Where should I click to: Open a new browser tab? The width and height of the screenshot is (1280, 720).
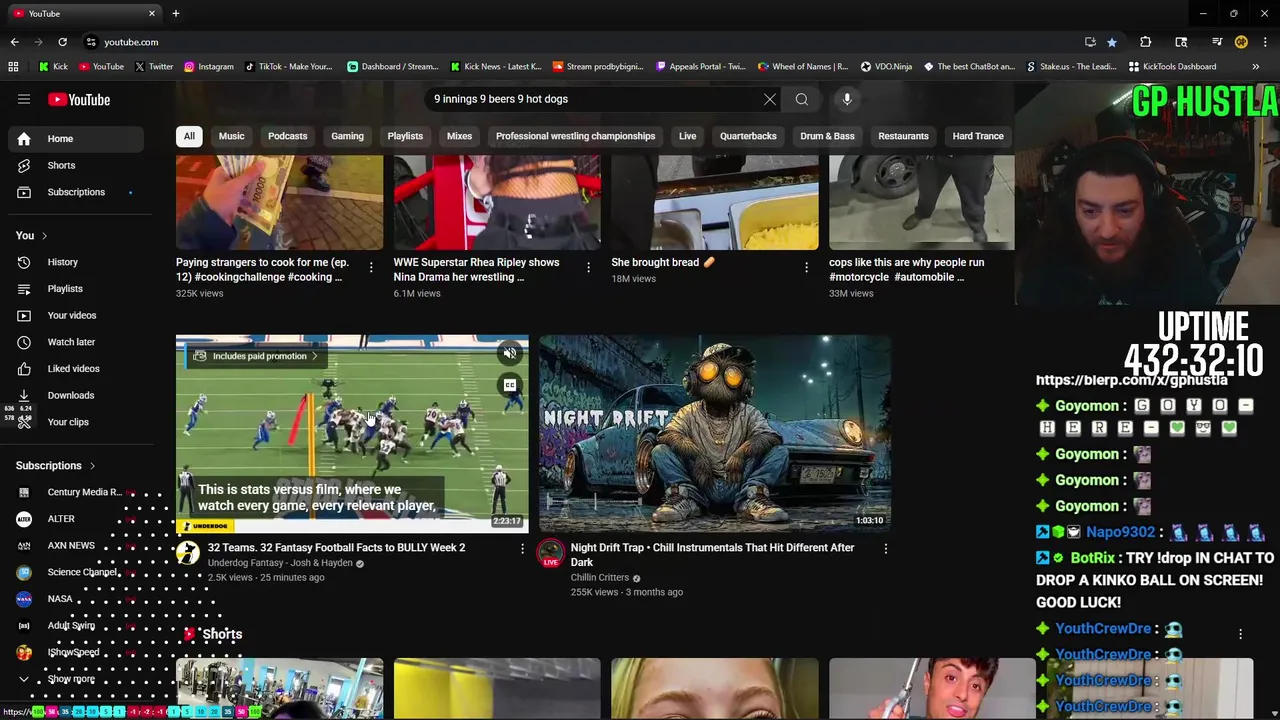[x=175, y=14]
